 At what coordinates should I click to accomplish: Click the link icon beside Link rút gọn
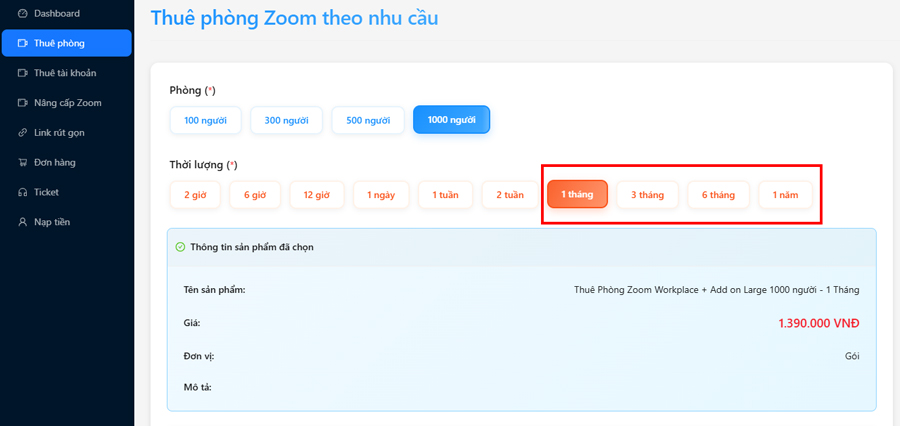23,133
